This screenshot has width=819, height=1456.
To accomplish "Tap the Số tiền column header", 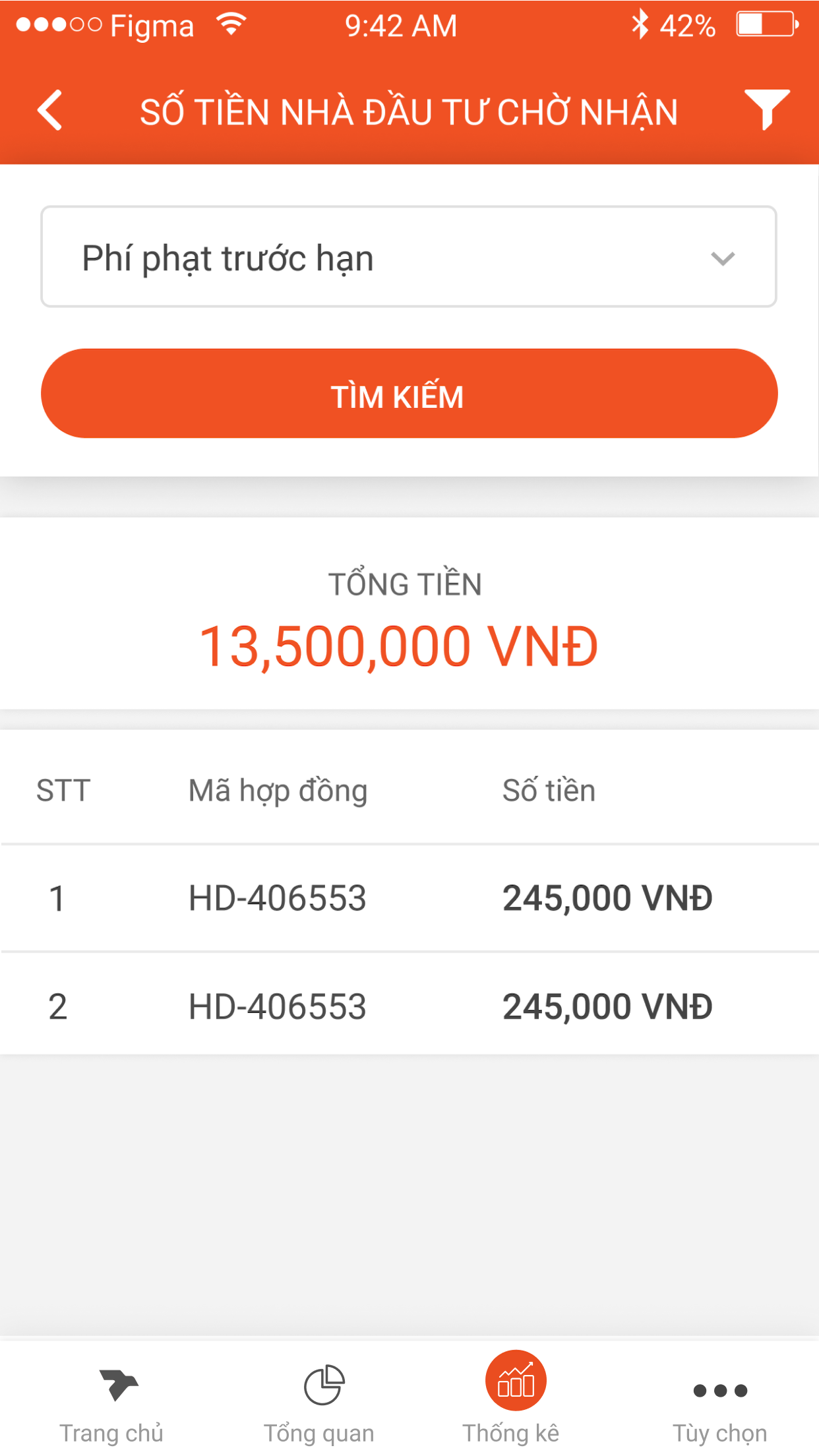I will [x=549, y=791].
